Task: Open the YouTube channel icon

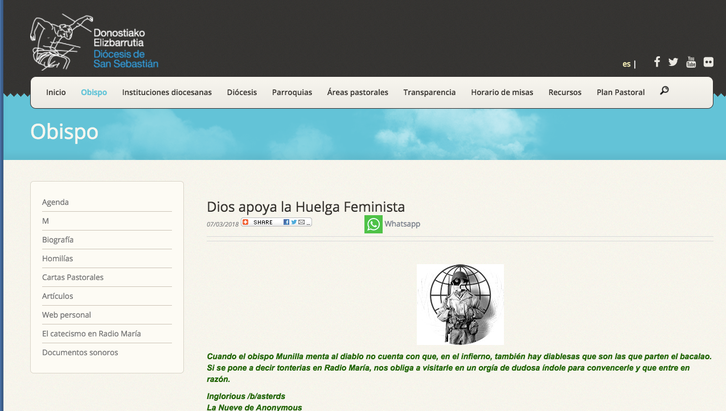Action: point(691,62)
